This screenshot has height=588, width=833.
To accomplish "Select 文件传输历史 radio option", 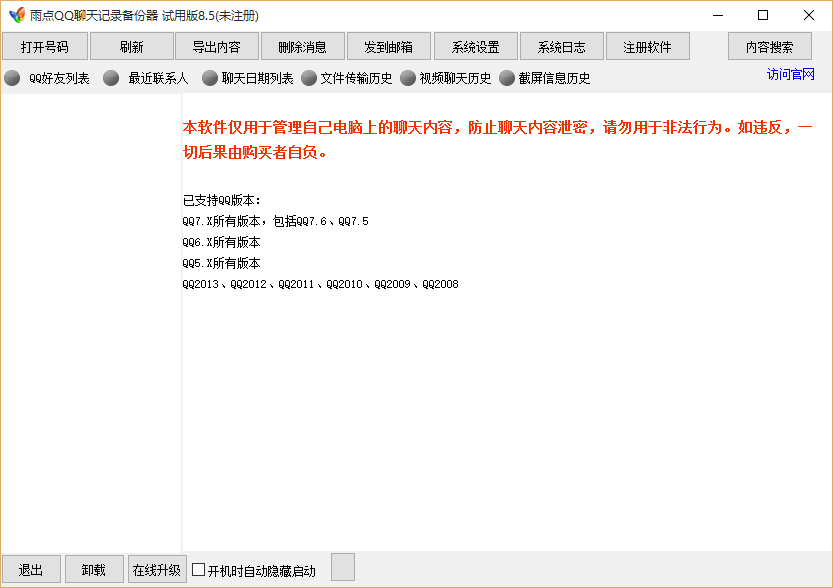I will [x=309, y=78].
